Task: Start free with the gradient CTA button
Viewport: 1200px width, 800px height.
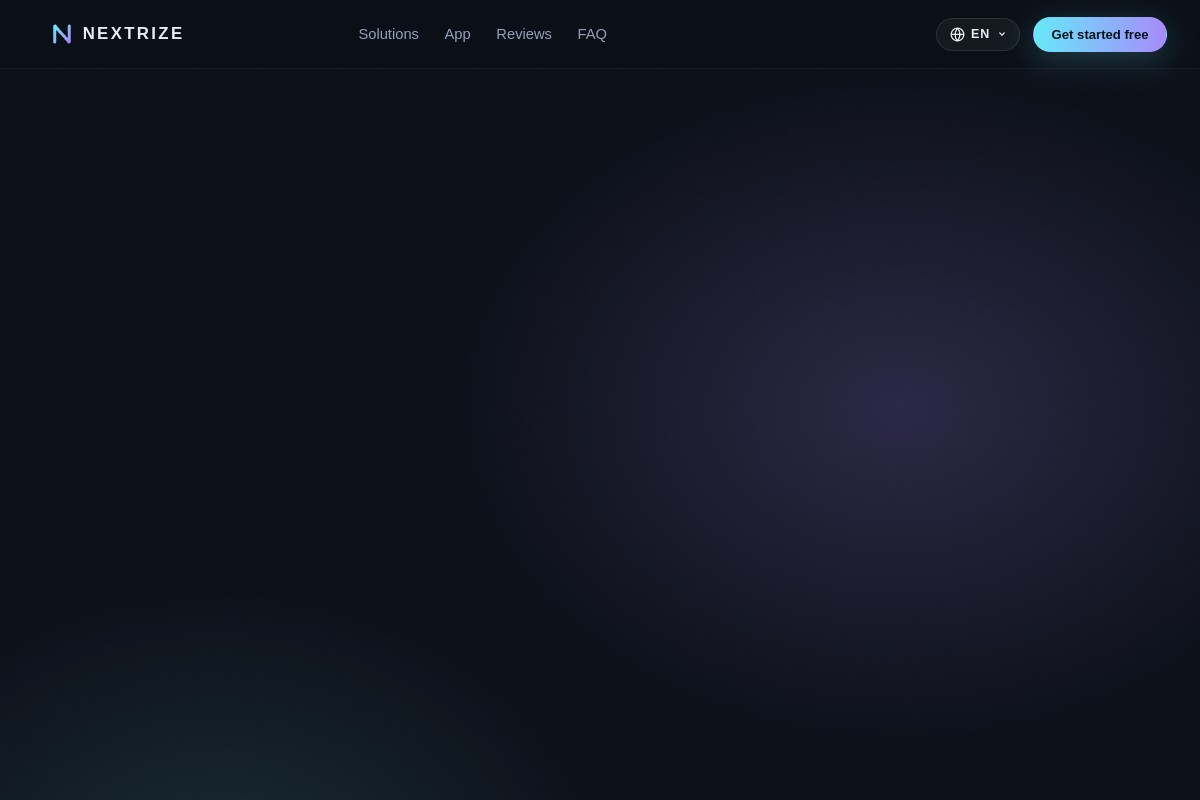Action: 1100,34
